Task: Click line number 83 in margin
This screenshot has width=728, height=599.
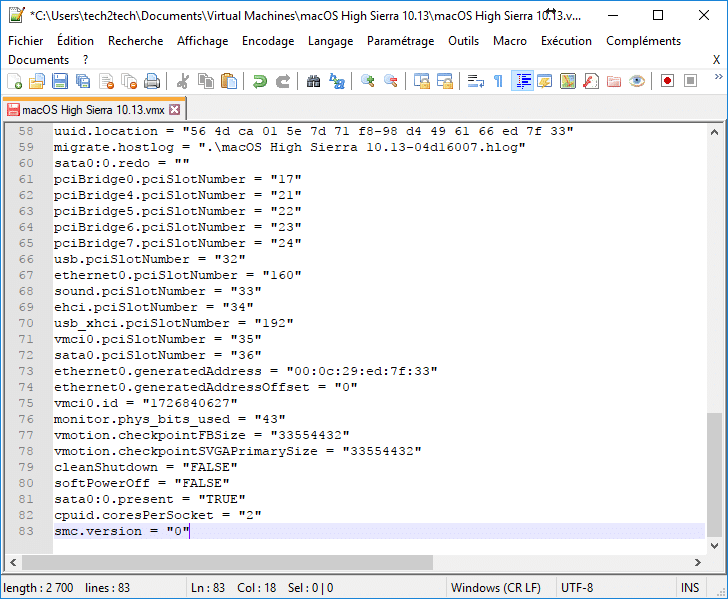Action: click(26, 531)
